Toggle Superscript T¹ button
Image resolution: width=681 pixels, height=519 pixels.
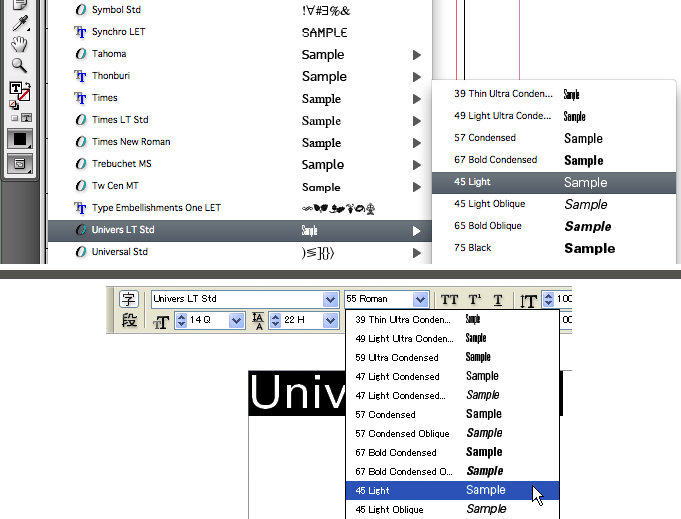pyautogui.click(x=474, y=299)
